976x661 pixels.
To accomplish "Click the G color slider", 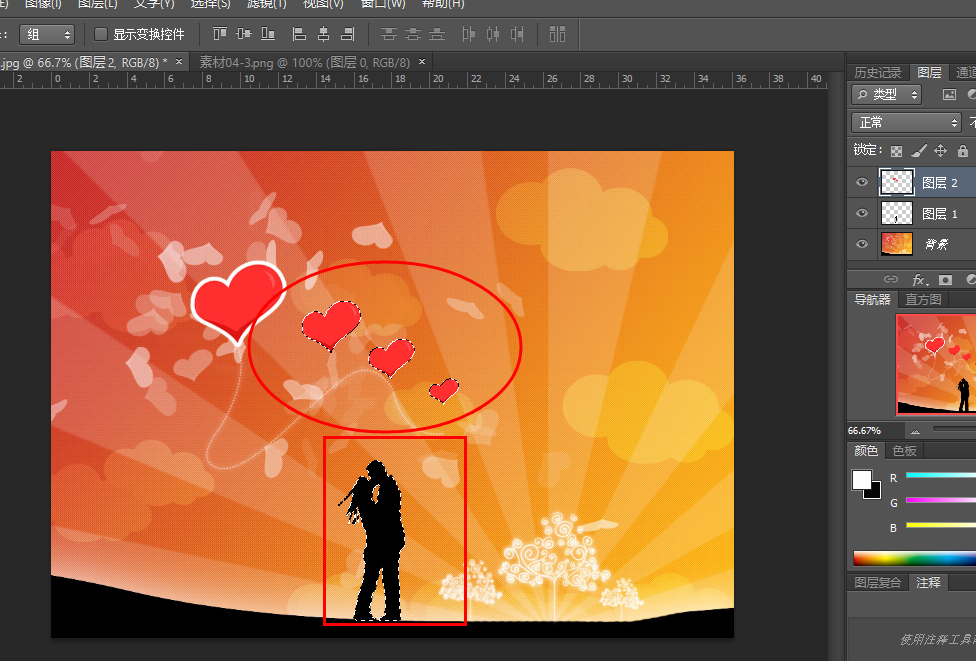I will (x=941, y=500).
